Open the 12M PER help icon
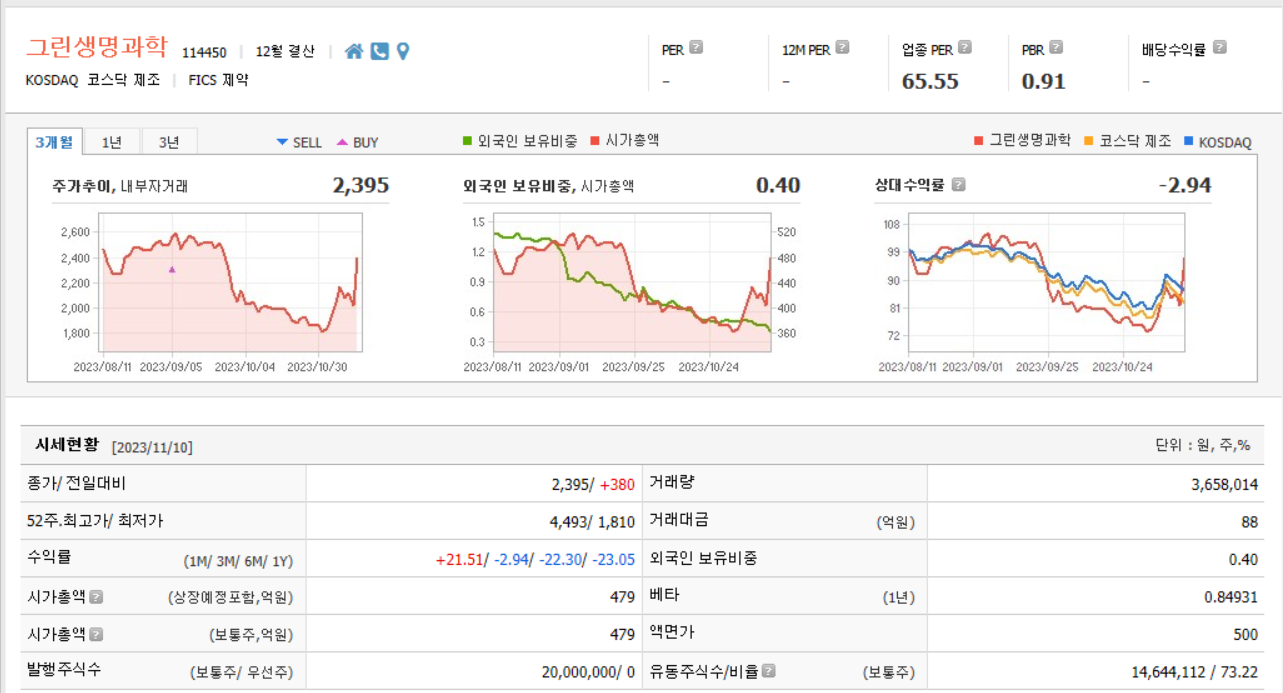1283x693 pixels. (x=841, y=48)
